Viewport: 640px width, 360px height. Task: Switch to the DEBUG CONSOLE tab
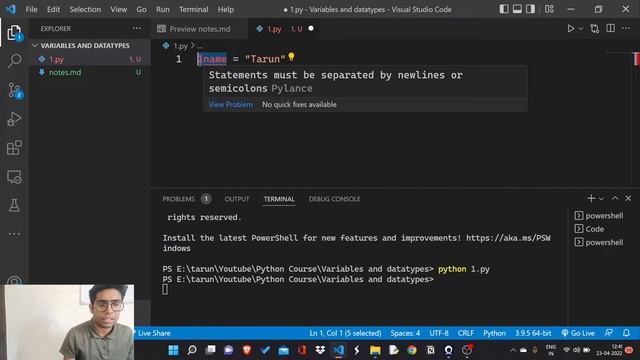tap(334, 199)
